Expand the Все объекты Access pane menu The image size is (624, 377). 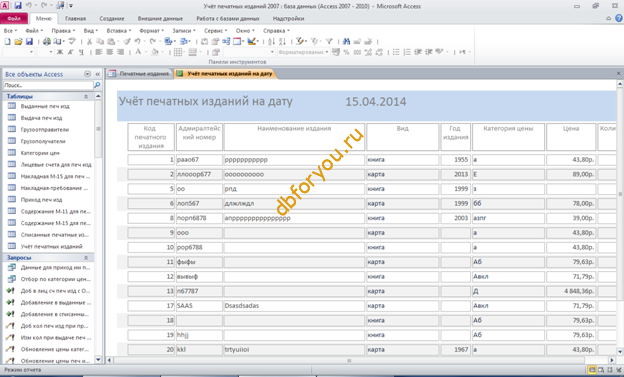click(88, 74)
